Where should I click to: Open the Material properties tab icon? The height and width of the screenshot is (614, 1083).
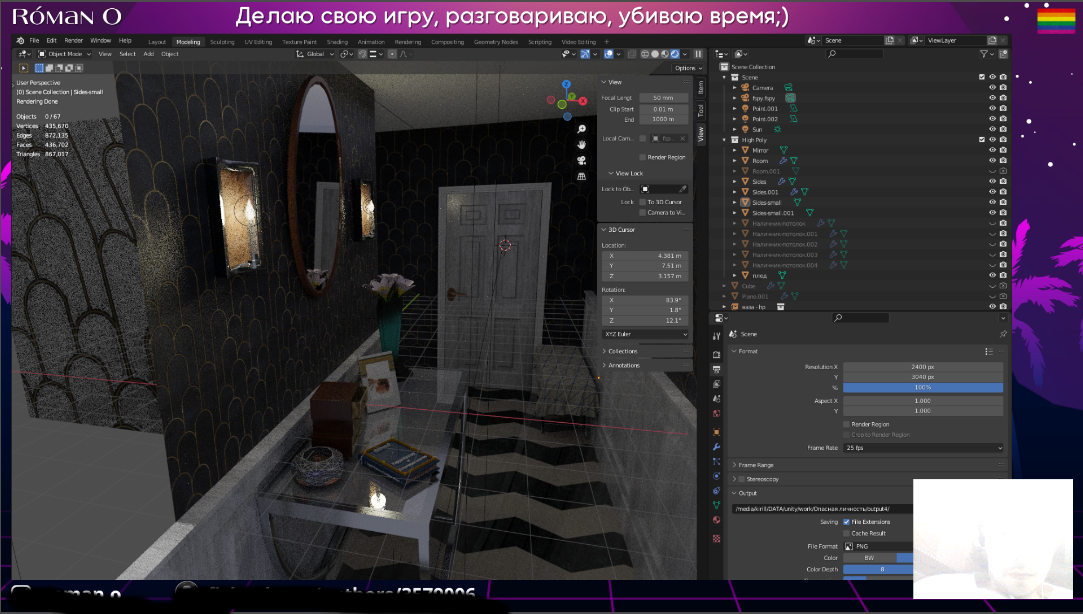coord(717,520)
